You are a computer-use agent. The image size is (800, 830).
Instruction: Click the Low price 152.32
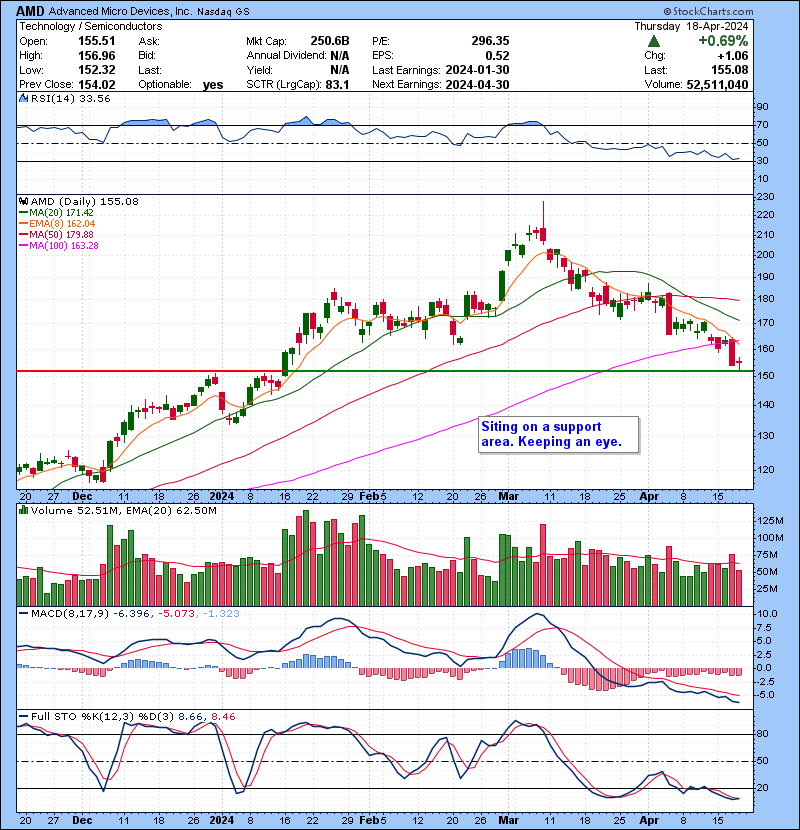[x=97, y=70]
